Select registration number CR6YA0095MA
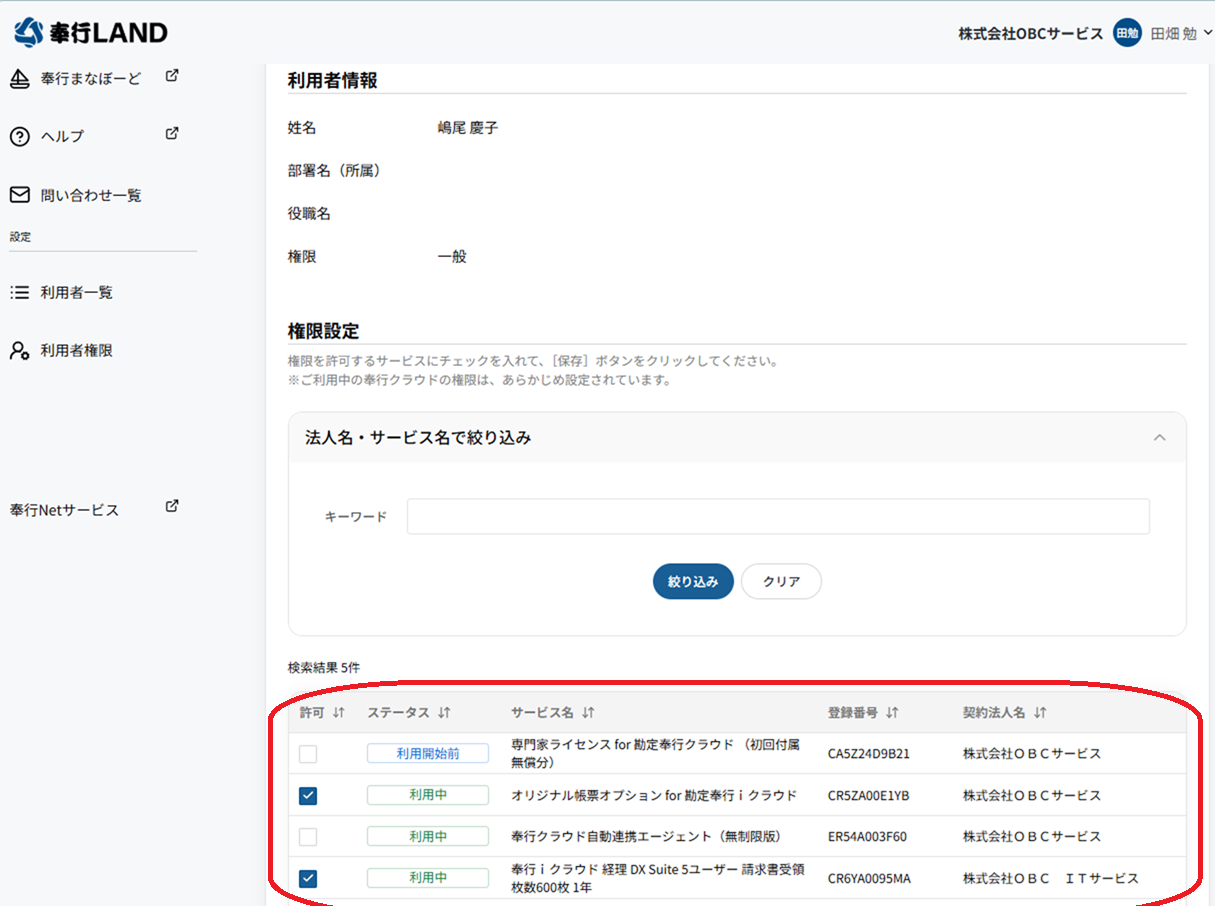 pyautogui.click(x=869, y=879)
